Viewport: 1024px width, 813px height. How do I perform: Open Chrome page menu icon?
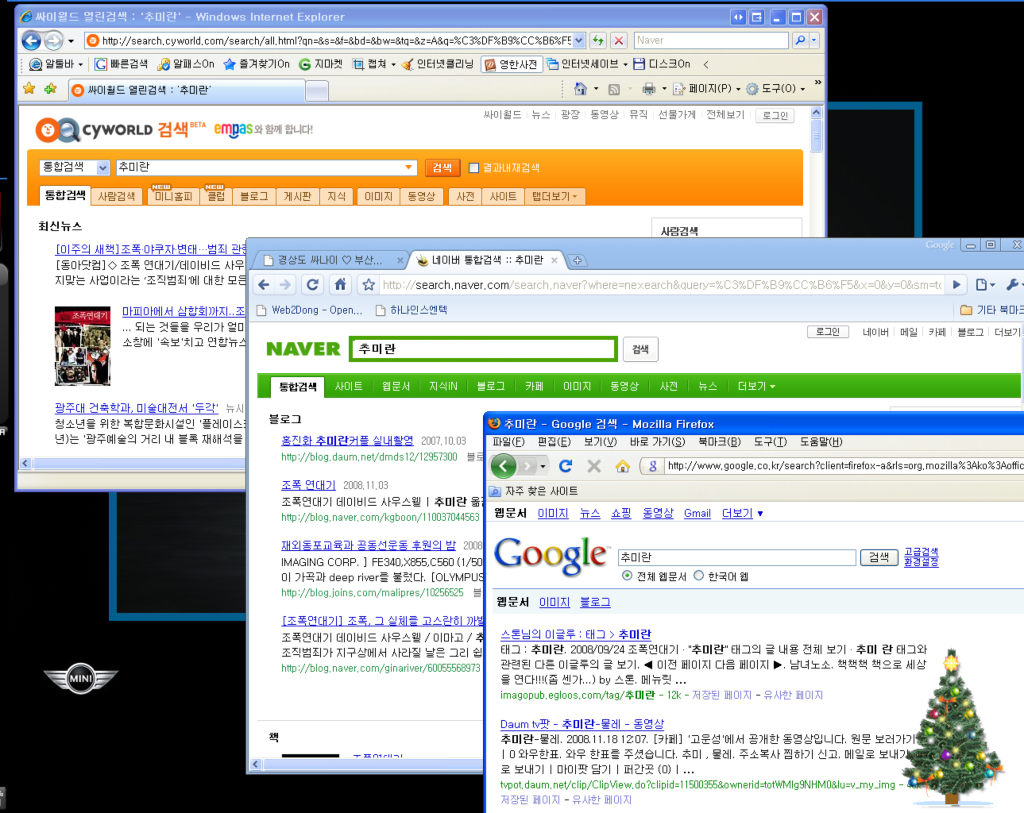click(985, 285)
